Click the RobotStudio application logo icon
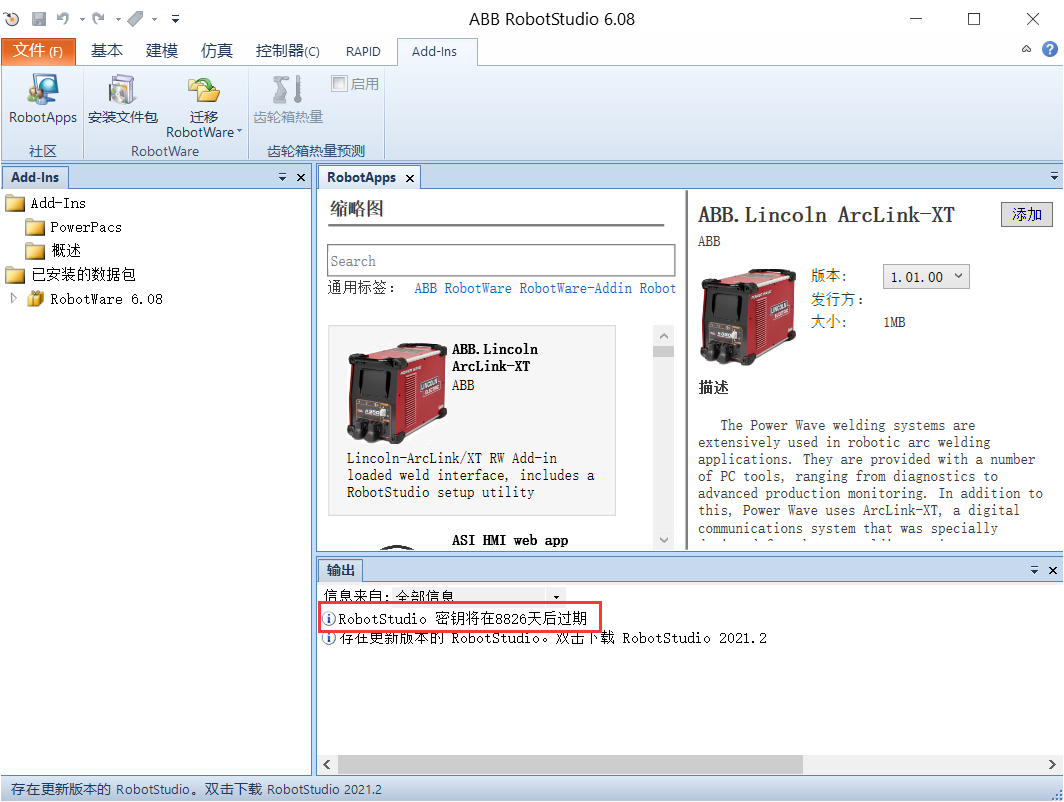Viewport: 1064px width, 802px height. tap(12, 19)
